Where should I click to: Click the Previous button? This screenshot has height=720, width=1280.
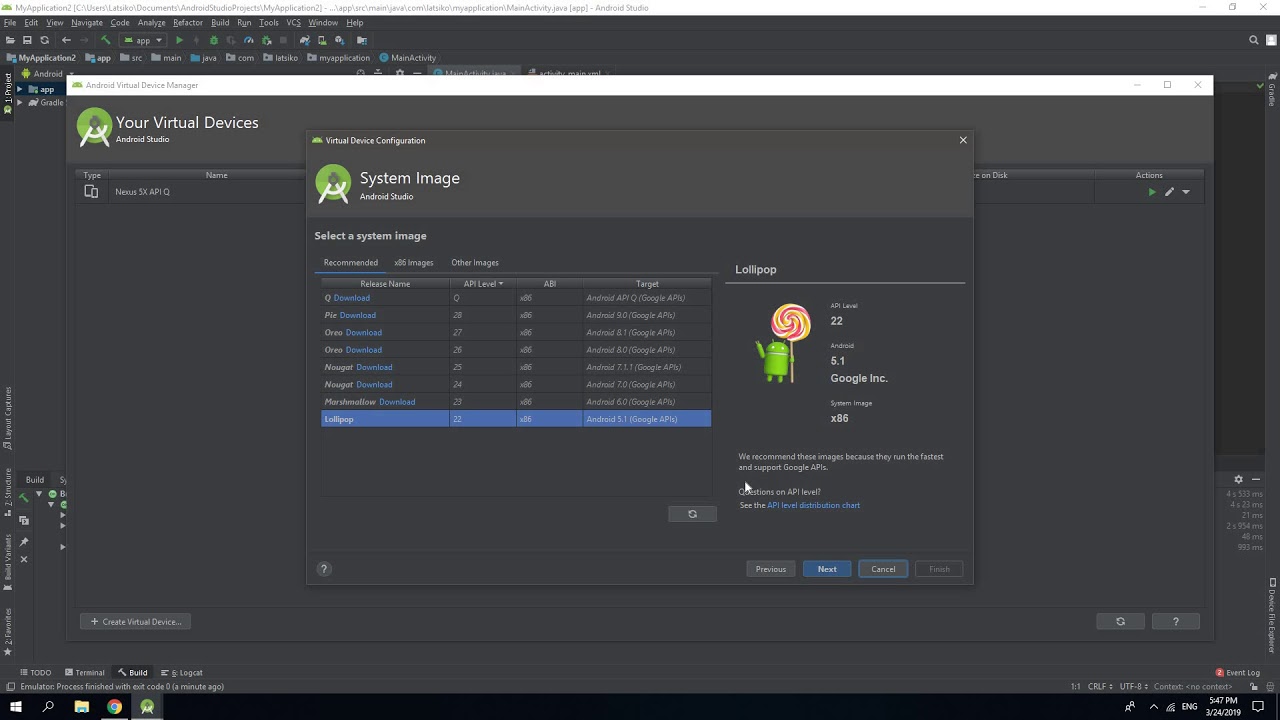[x=771, y=569]
